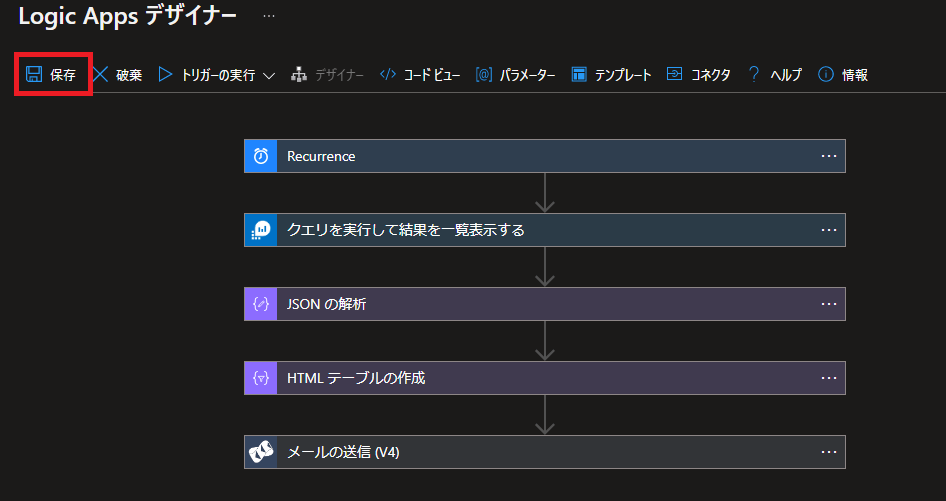The height and width of the screenshot is (501, 946).
Task: Click the discard X icon
Action: [101, 74]
